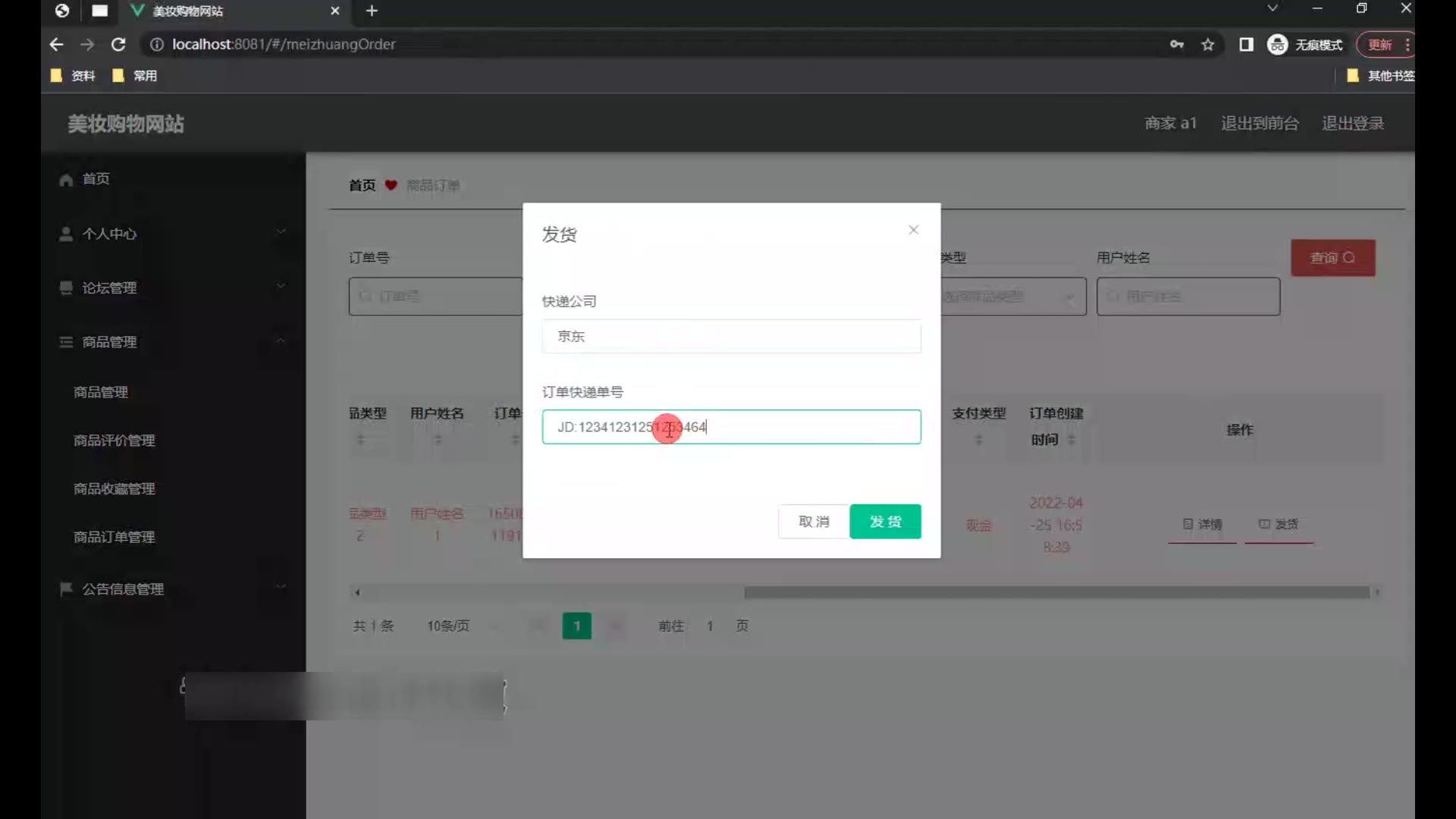Open a new browser tab
The width and height of the screenshot is (1456, 819).
coord(372,11)
